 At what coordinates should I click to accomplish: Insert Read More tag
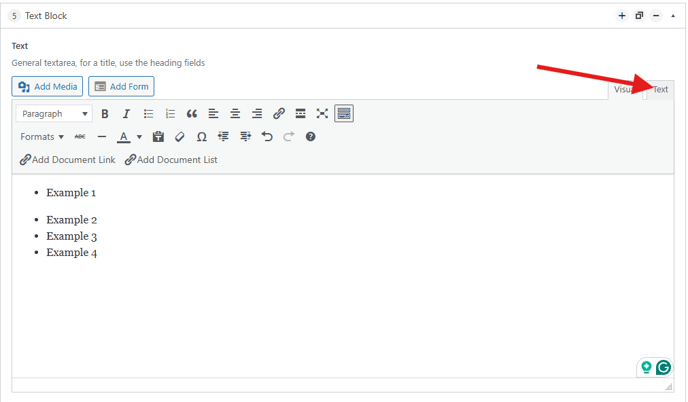point(301,114)
